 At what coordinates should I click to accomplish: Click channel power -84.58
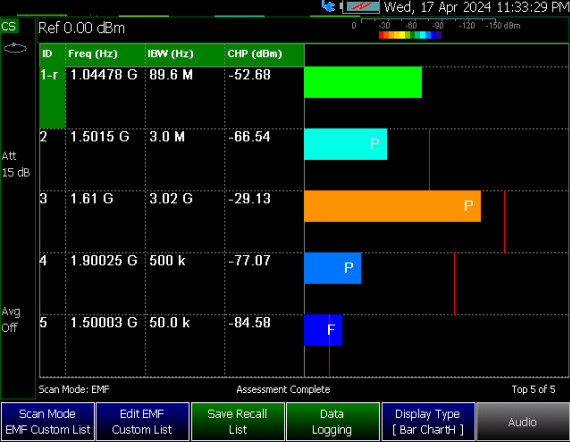pyautogui.click(x=249, y=323)
